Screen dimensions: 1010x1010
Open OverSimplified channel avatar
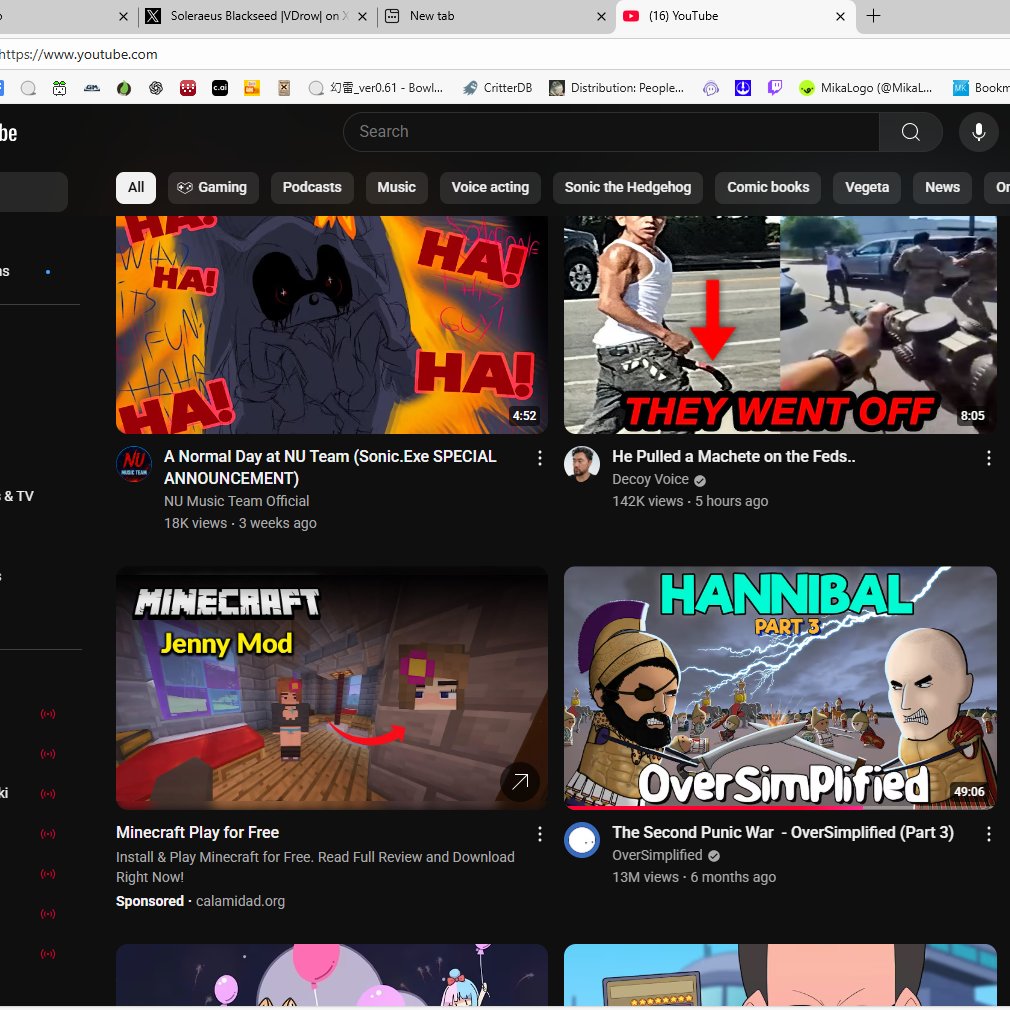tap(582, 840)
